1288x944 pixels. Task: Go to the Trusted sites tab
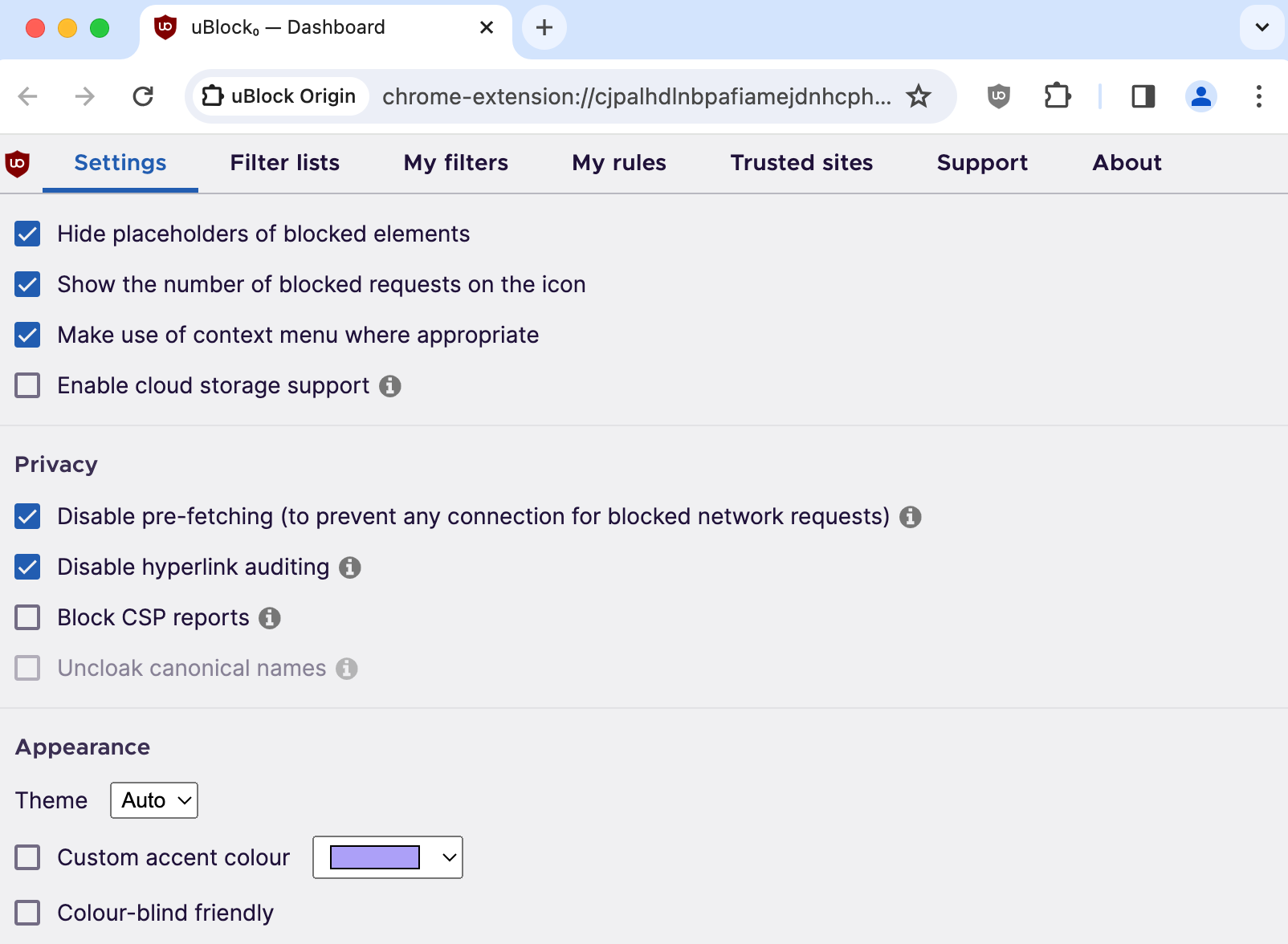801,163
